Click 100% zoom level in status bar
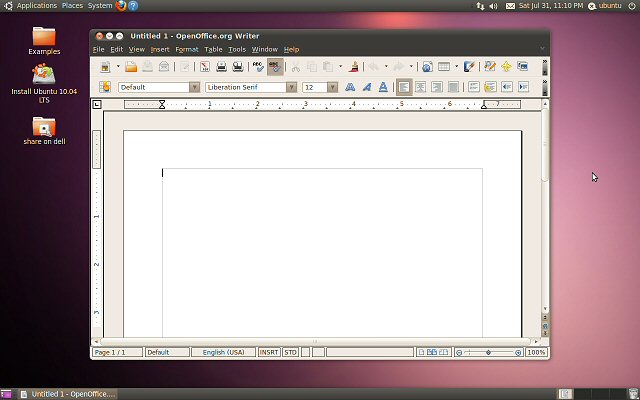Screen dimensions: 640x400 536,352
